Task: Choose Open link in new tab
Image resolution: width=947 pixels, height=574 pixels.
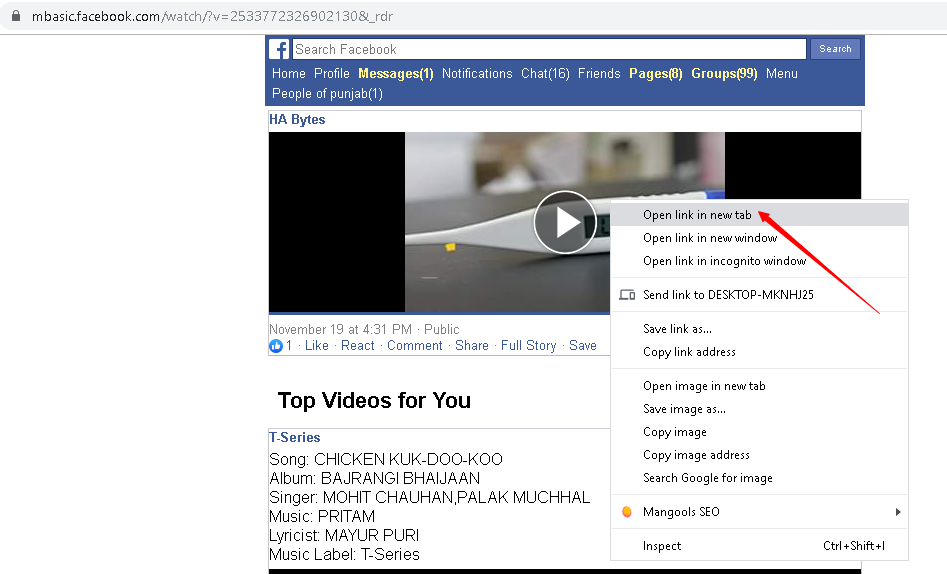Action: click(x=759, y=215)
